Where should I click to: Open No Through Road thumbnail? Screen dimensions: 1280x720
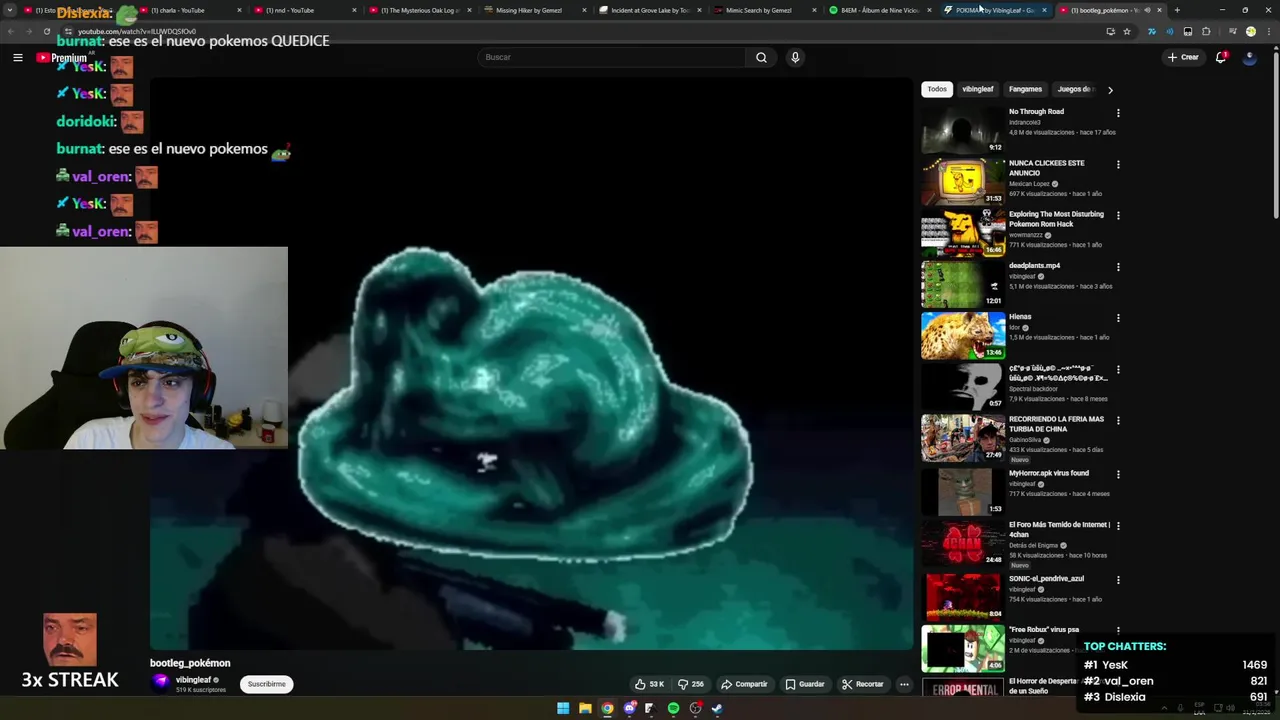point(963,130)
